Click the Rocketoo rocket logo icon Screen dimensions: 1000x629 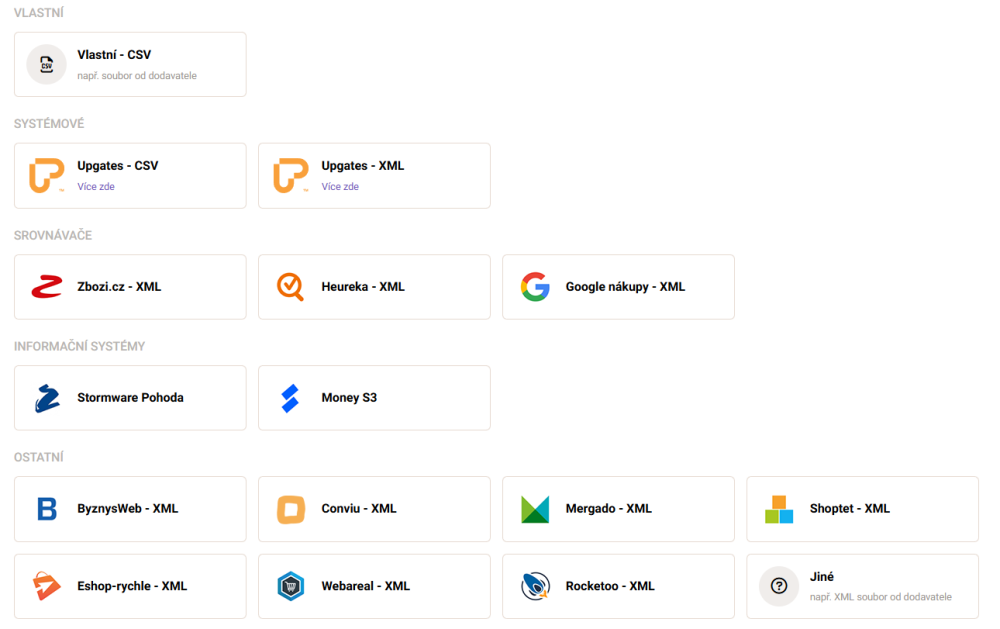pos(535,586)
